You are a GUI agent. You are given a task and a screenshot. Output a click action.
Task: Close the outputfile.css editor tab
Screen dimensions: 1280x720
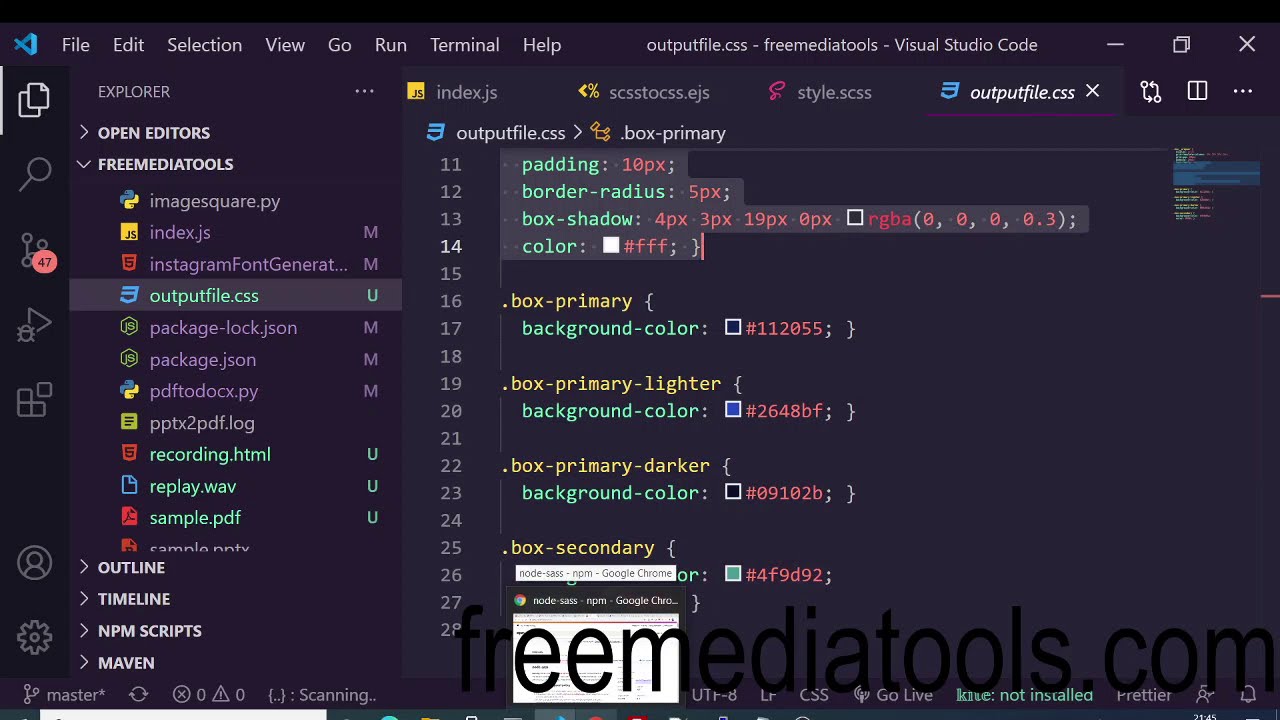point(1092,92)
